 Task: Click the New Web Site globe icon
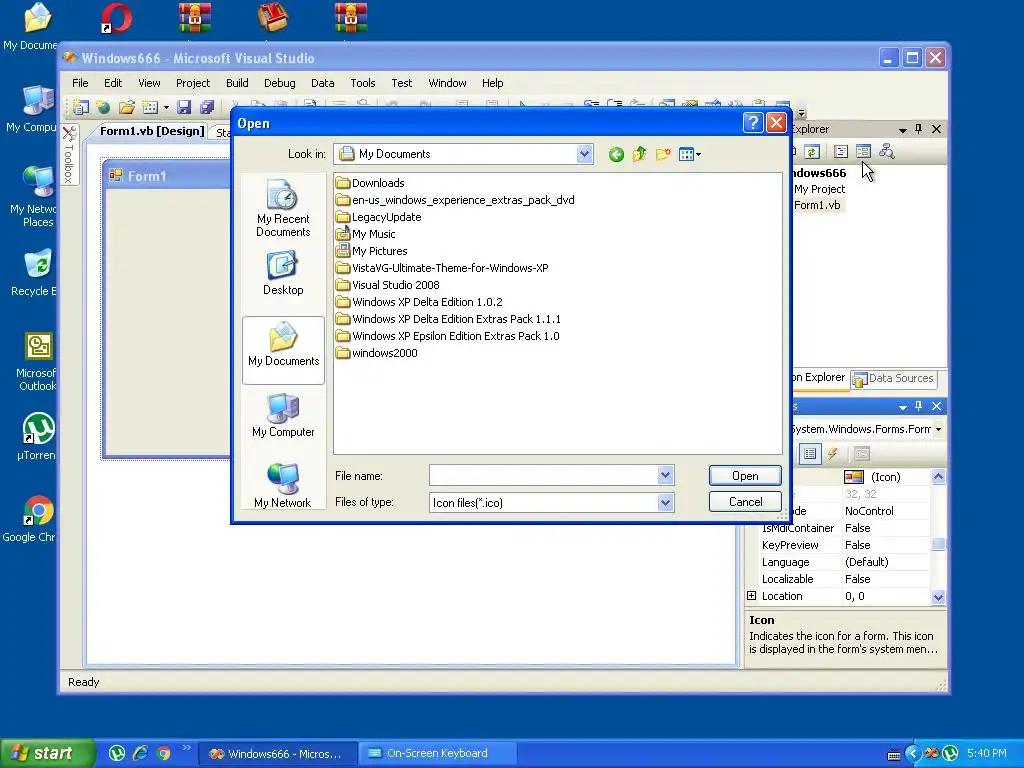[x=103, y=107]
